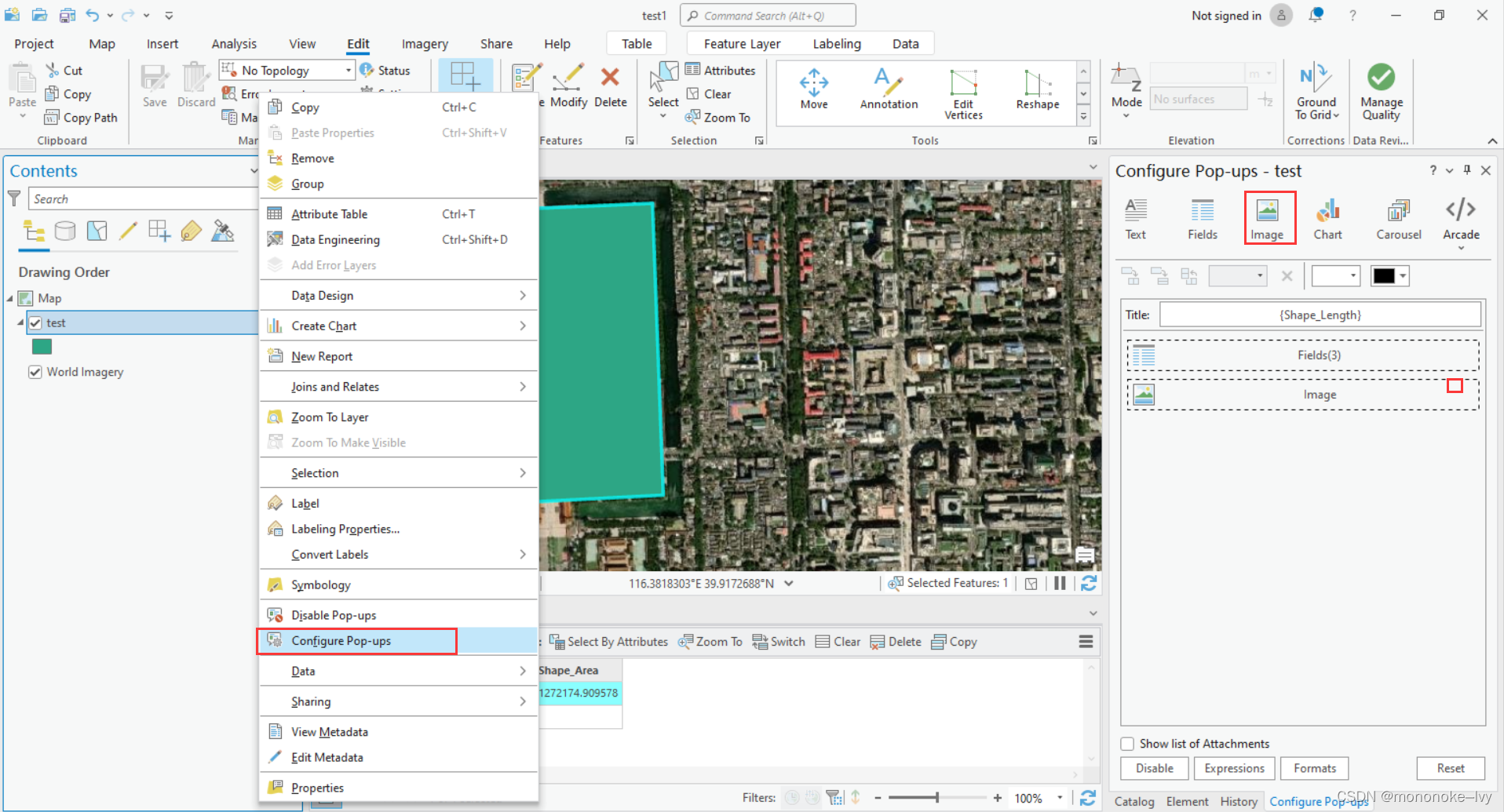This screenshot has width=1504, height=812.
Task: Select the Move tool in Tools gallery
Action: 814,89
